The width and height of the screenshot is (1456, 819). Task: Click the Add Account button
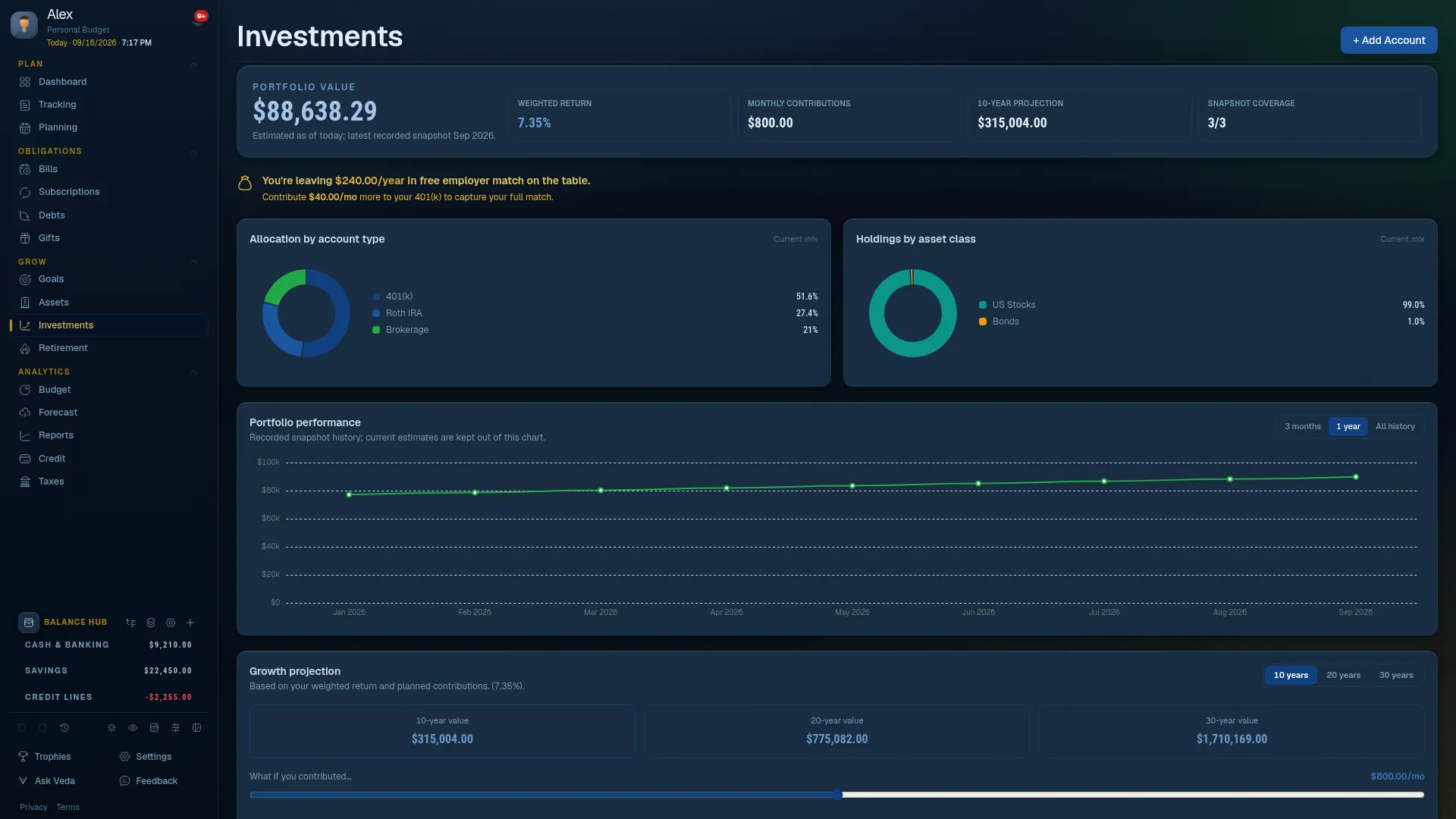[x=1389, y=40]
